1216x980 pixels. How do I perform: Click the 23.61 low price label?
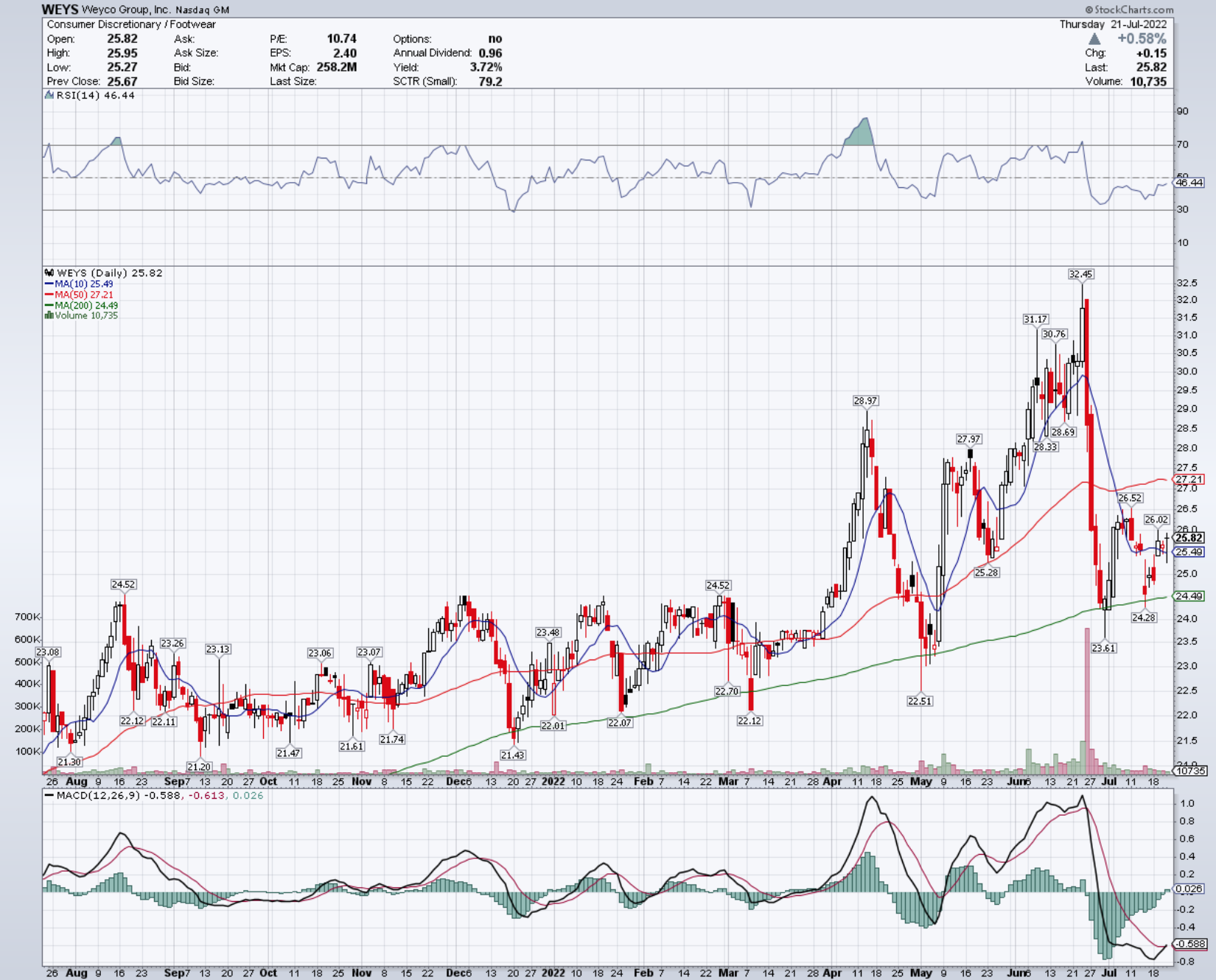click(1104, 648)
